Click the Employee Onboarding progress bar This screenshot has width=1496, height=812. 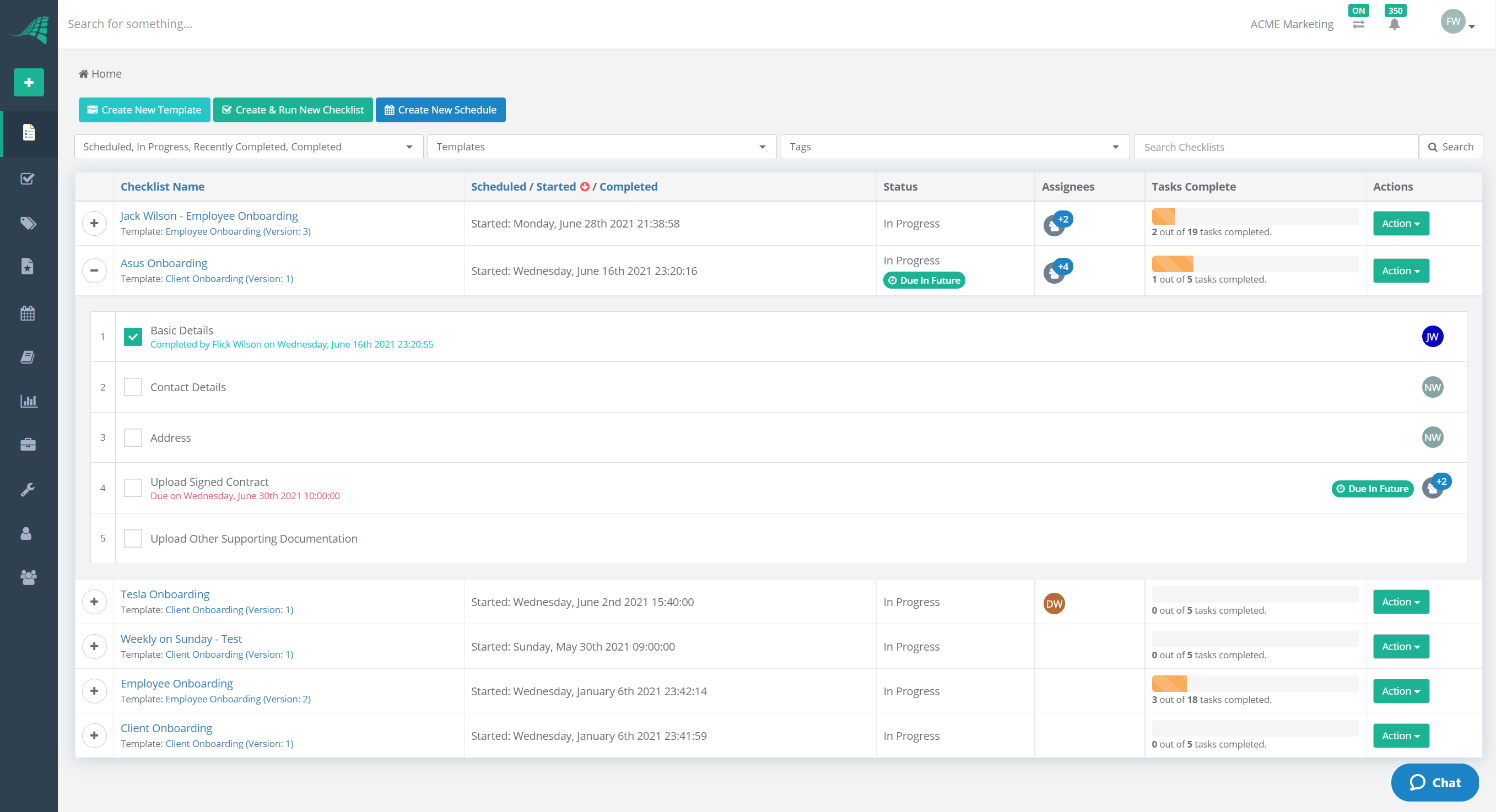pos(1255,683)
